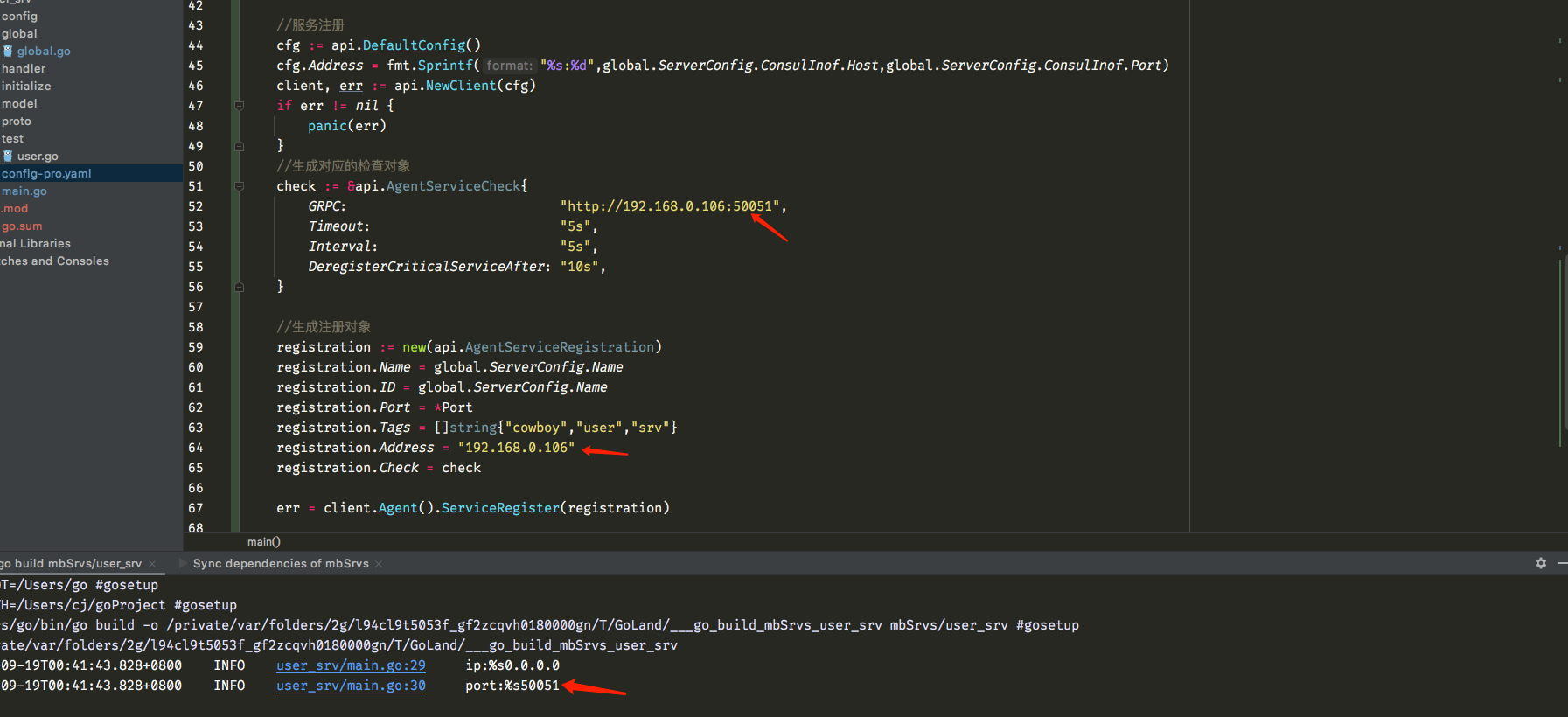1568x717 pixels.
Task: Open the user_srv/main.go:29 link
Action: (351, 665)
